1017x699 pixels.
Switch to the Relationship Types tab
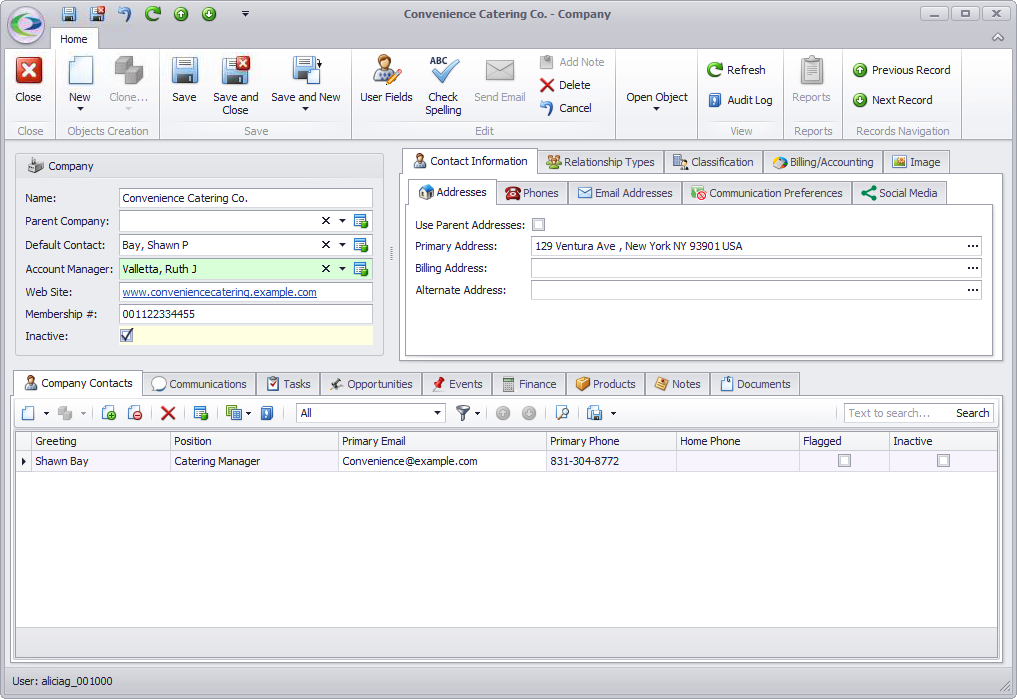(601, 162)
